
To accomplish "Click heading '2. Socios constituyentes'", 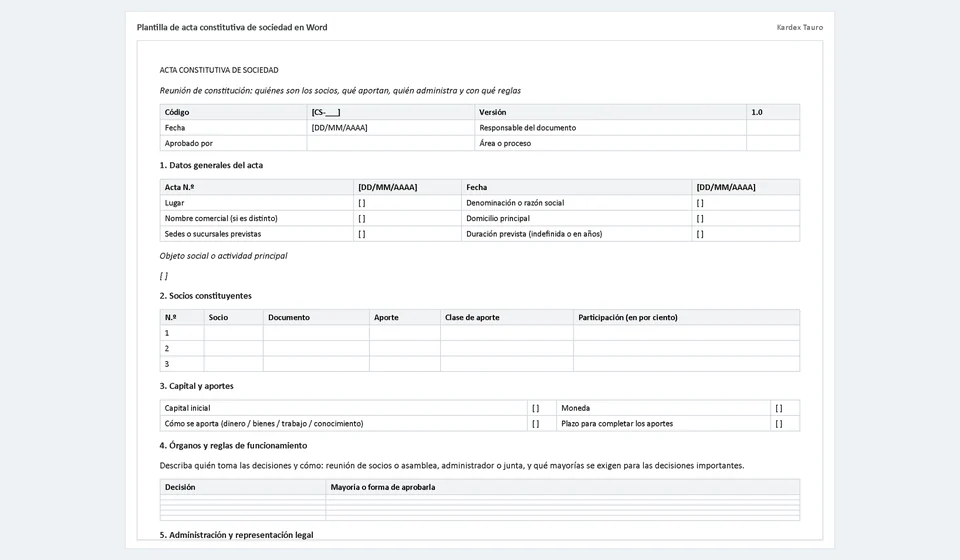I will coord(206,296).
